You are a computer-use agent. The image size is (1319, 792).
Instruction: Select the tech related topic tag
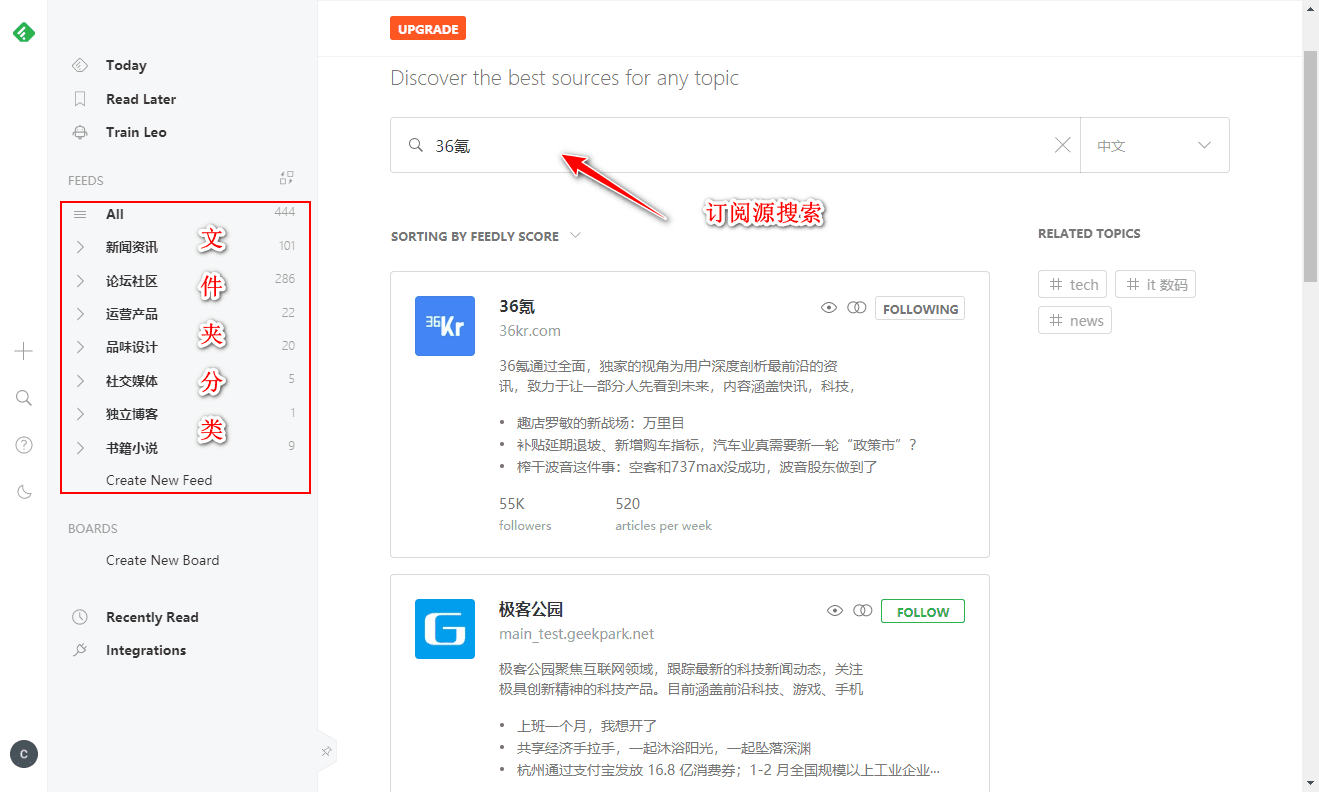click(1073, 284)
